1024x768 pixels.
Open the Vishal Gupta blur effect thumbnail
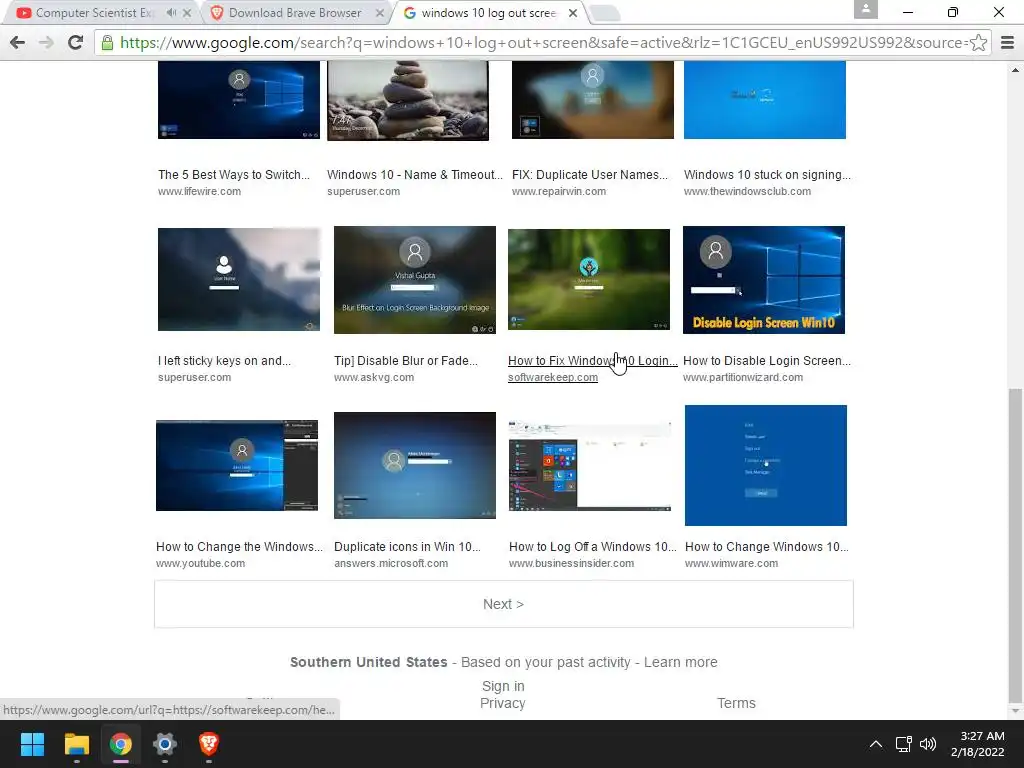point(415,280)
